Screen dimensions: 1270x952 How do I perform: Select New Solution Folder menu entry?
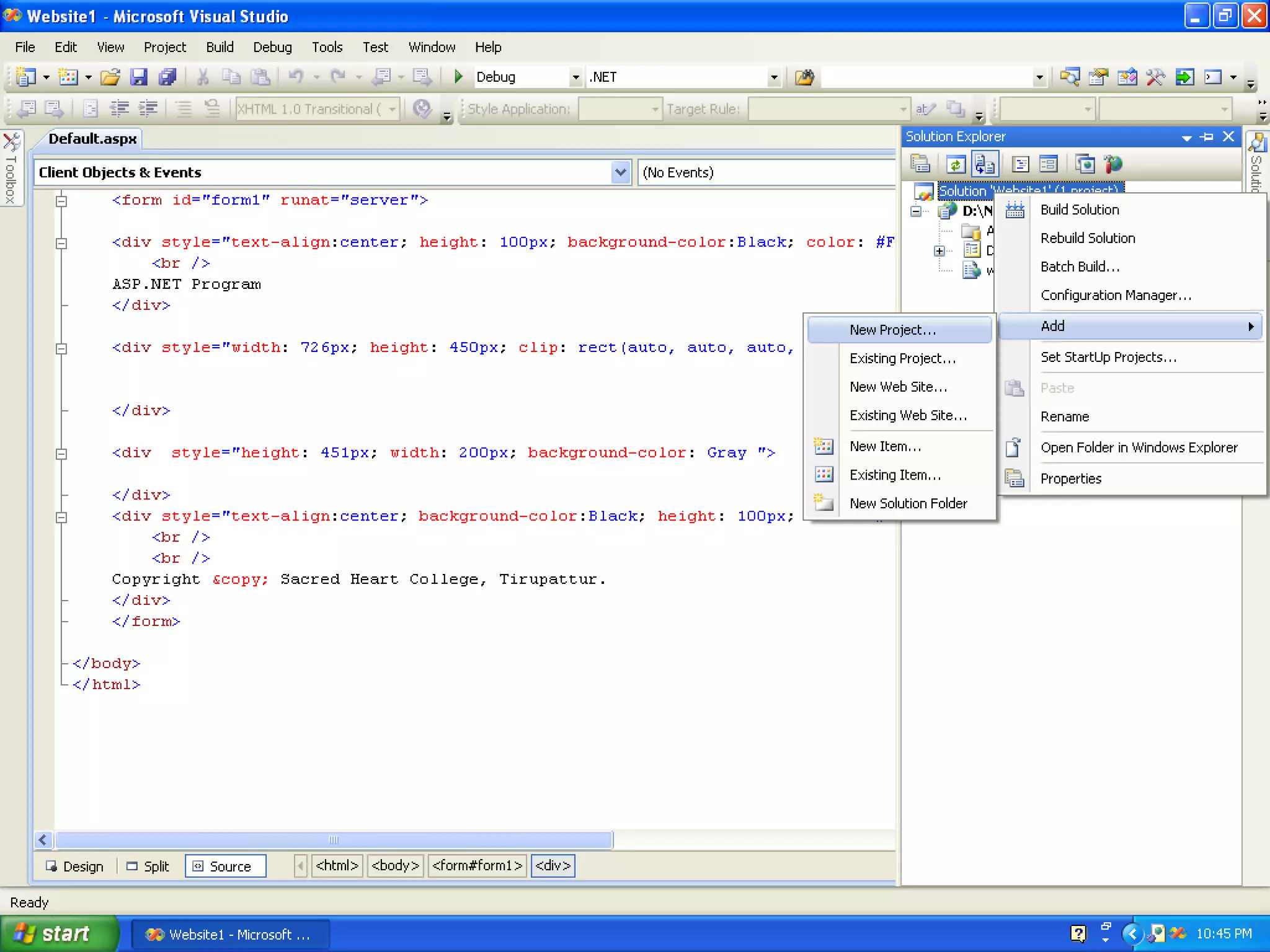coord(900,503)
